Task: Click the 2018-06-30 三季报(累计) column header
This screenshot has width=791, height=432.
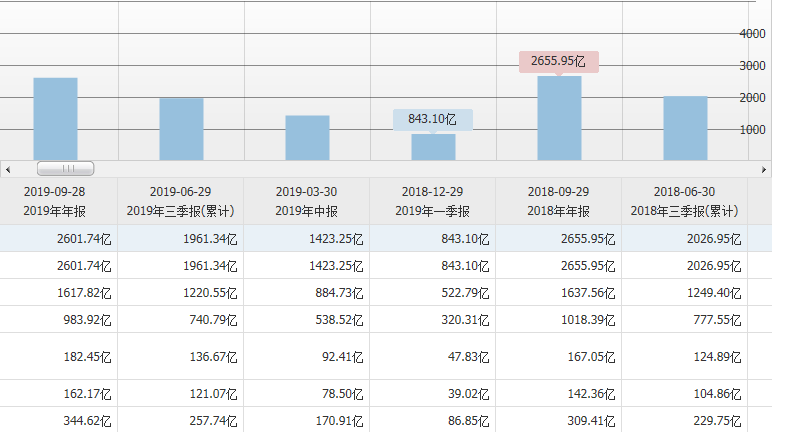Action: pyautogui.click(x=685, y=201)
